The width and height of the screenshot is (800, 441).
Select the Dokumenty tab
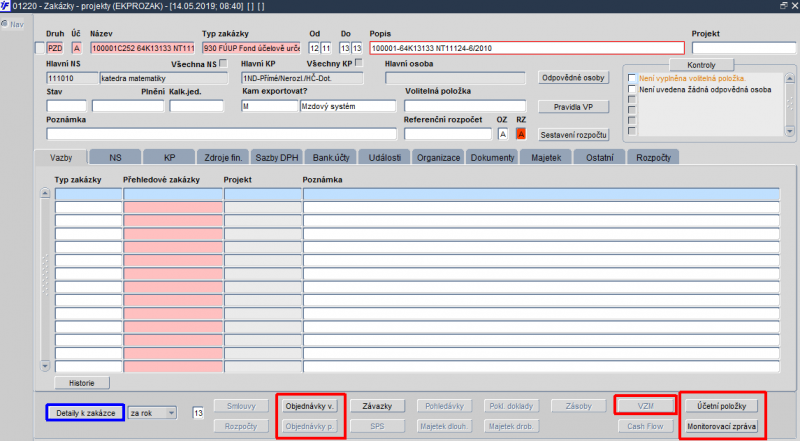pyautogui.click(x=492, y=158)
